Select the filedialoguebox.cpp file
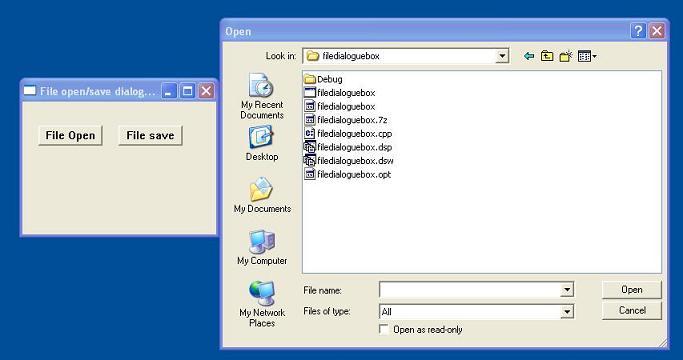 coord(348,133)
